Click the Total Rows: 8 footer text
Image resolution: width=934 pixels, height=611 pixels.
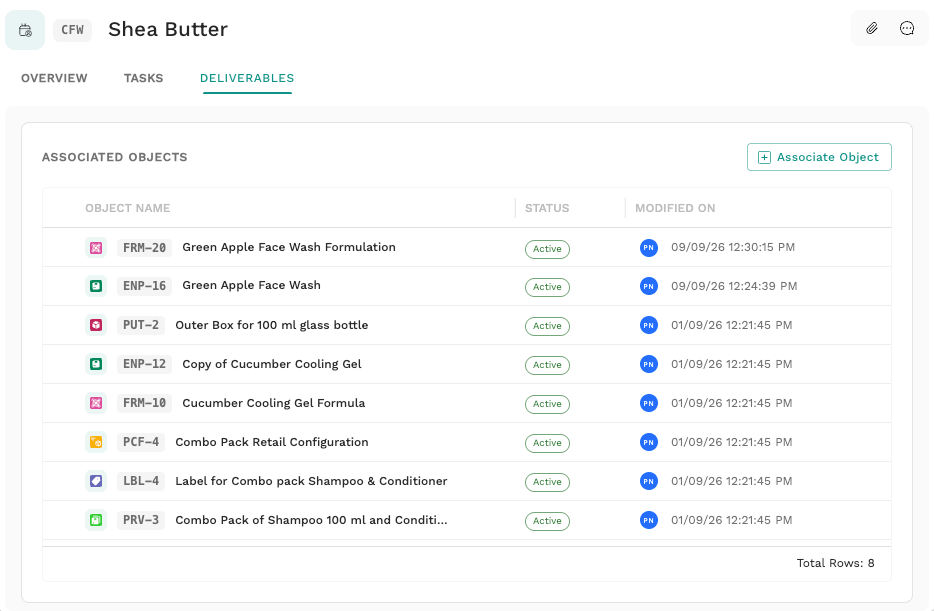click(x=835, y=563)
